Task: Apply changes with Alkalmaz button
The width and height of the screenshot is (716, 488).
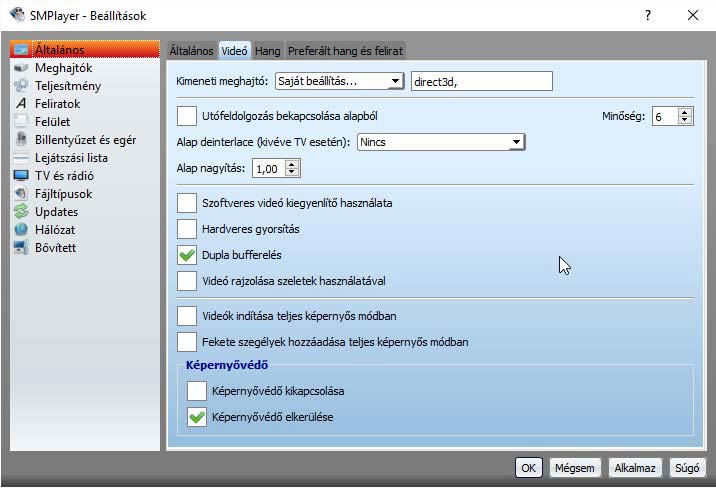Action: [x=635, y=468]
